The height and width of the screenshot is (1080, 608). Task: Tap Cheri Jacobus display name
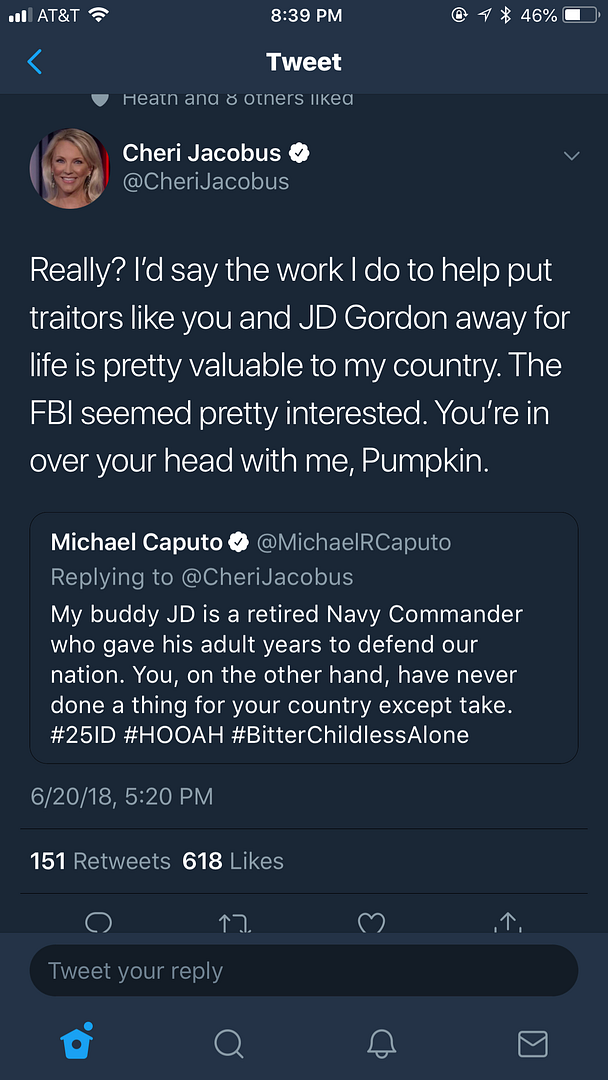pyautogui.click(x=203, y=153)
